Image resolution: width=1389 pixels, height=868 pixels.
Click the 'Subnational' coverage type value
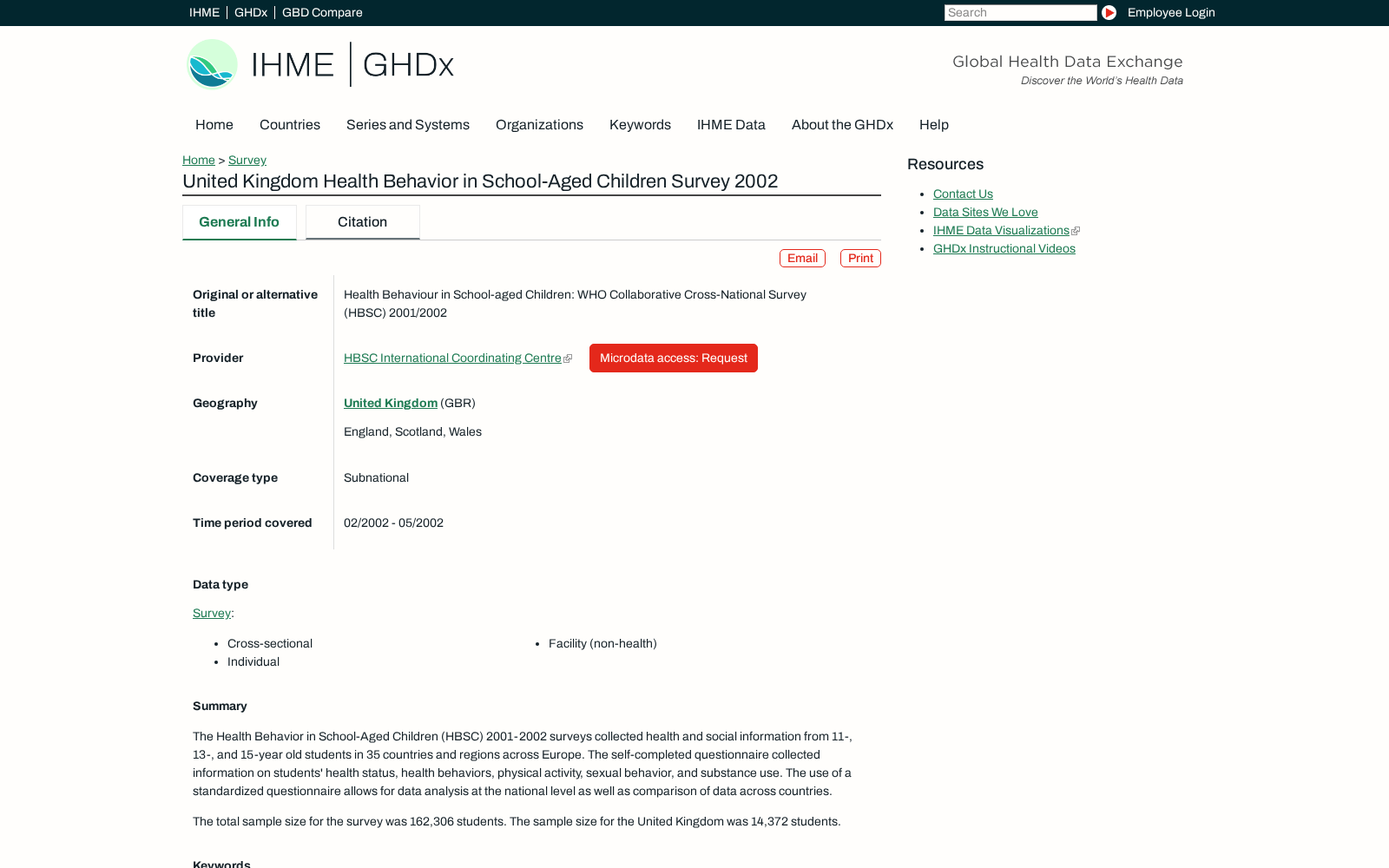pos(376,477)
